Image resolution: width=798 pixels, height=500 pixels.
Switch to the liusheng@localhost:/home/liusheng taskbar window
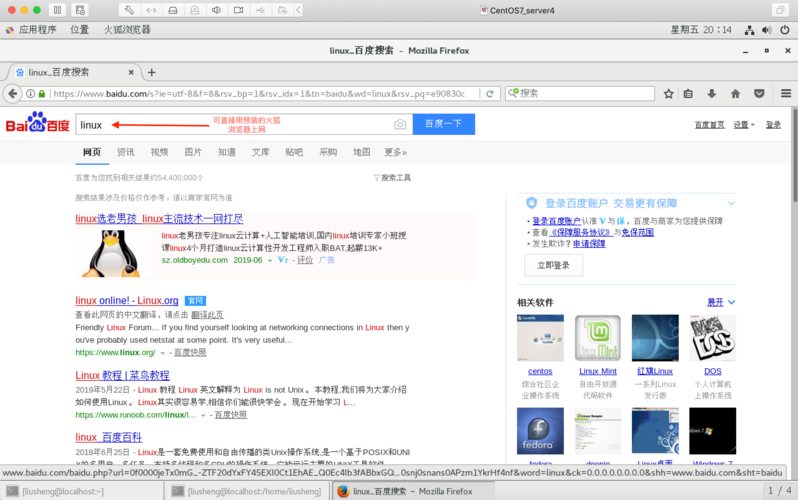(247, 491)
